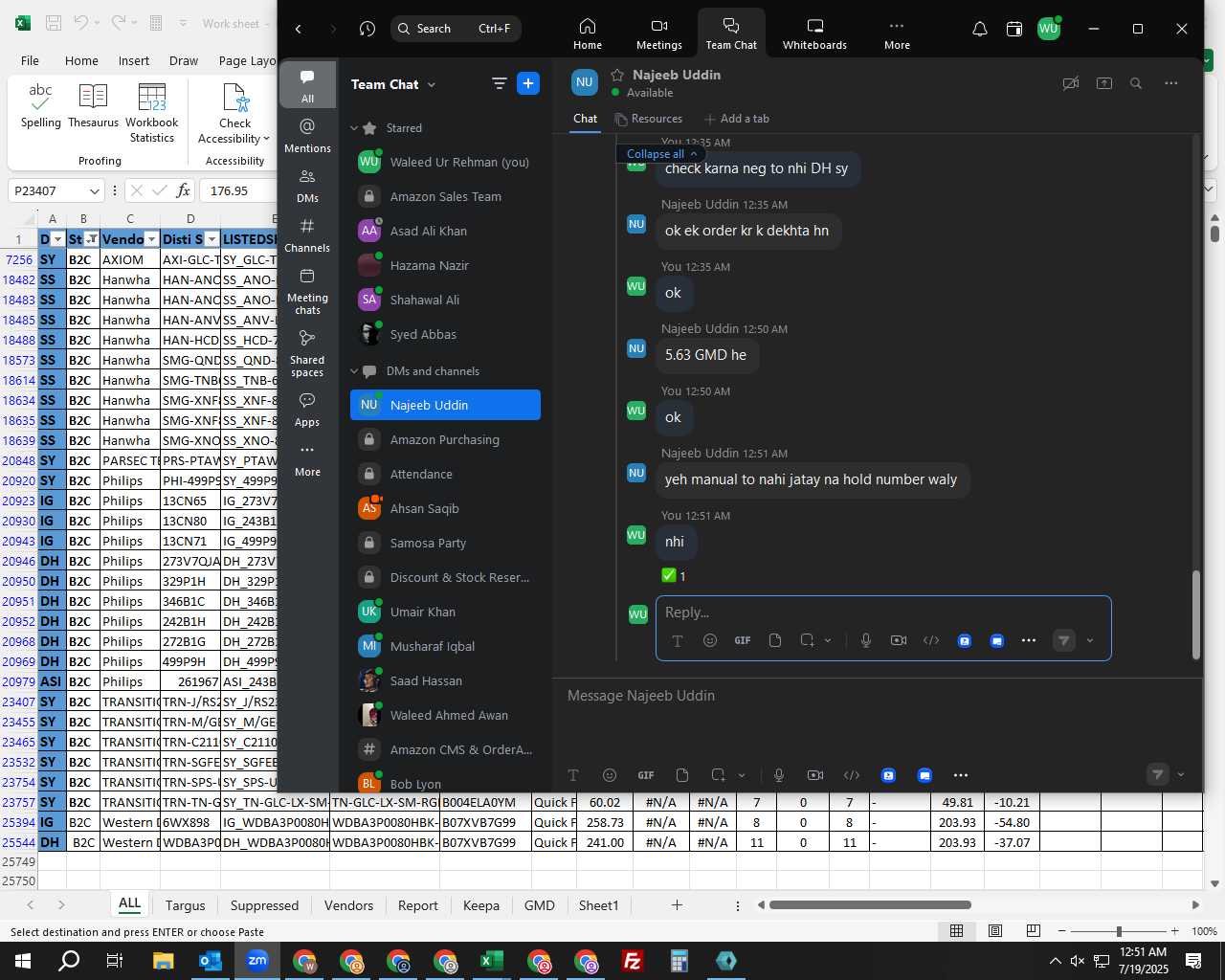Click the video message icon in main message box
The height and width of the screenshot is (980, 1225).
815,775
